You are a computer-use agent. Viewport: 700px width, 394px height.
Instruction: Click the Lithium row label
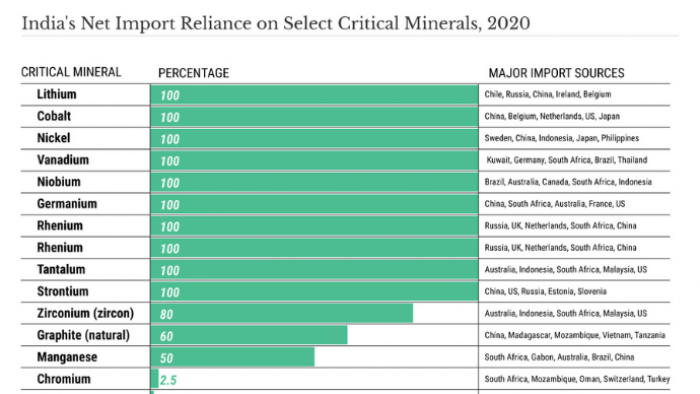(x=57, y=94)
